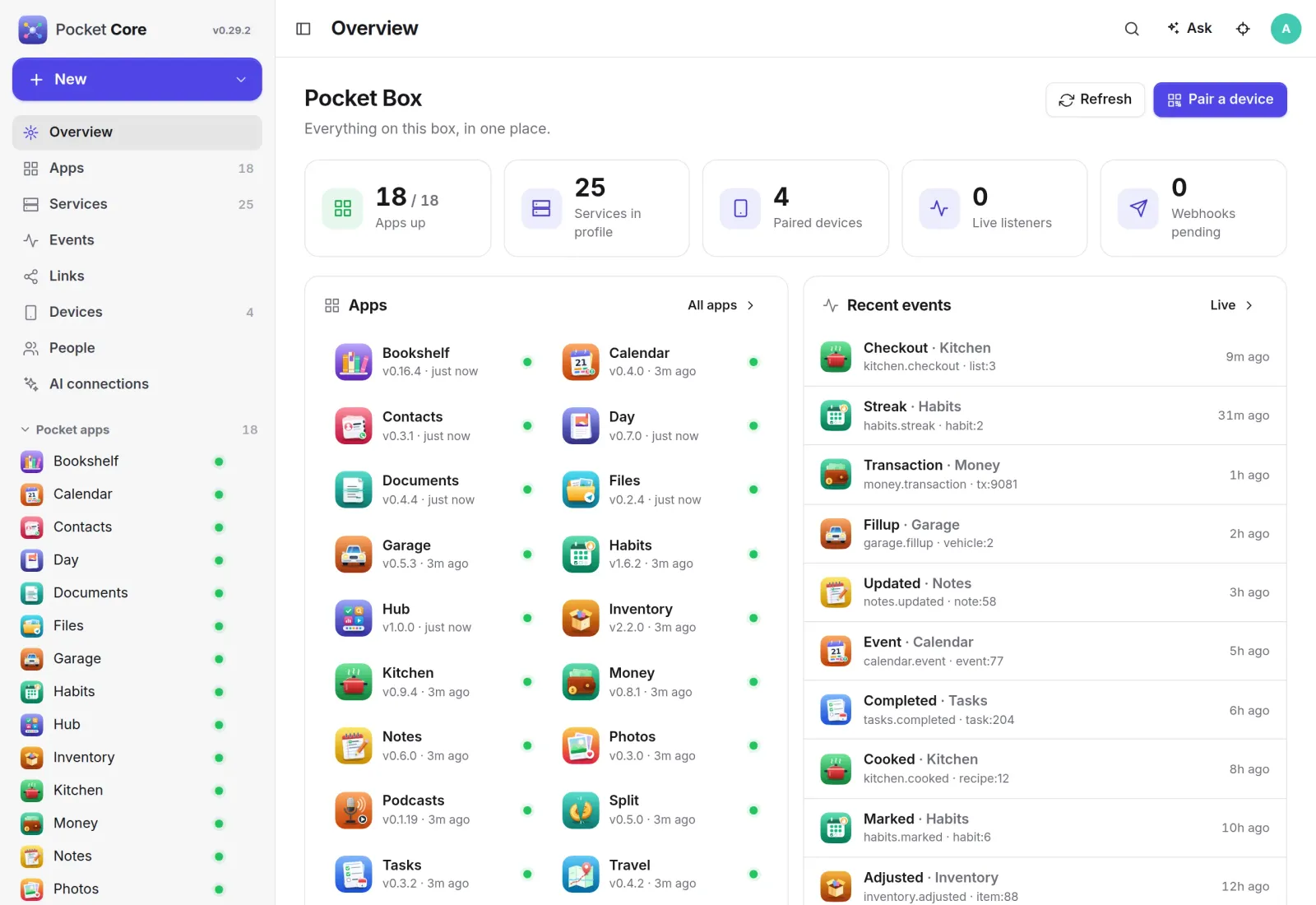Open the Hub app icon in Apps card
Image resolution: width=1316 pixels, height=905 pixels.
[354, 618]
